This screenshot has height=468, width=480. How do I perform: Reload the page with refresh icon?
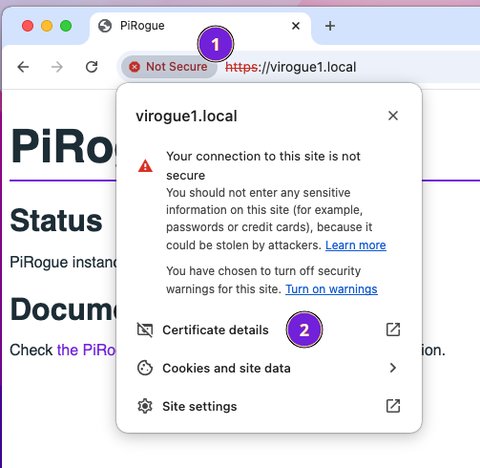(x=92, y=67)
